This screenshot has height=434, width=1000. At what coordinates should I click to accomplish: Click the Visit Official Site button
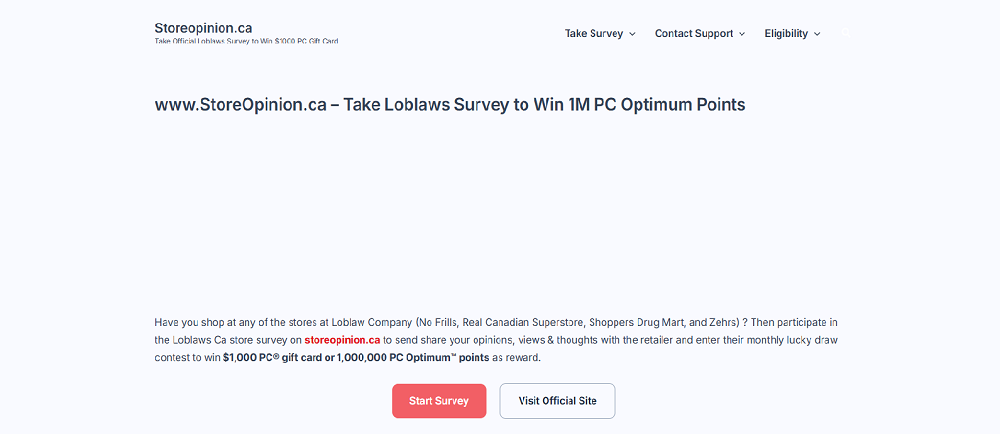(557, 401)
